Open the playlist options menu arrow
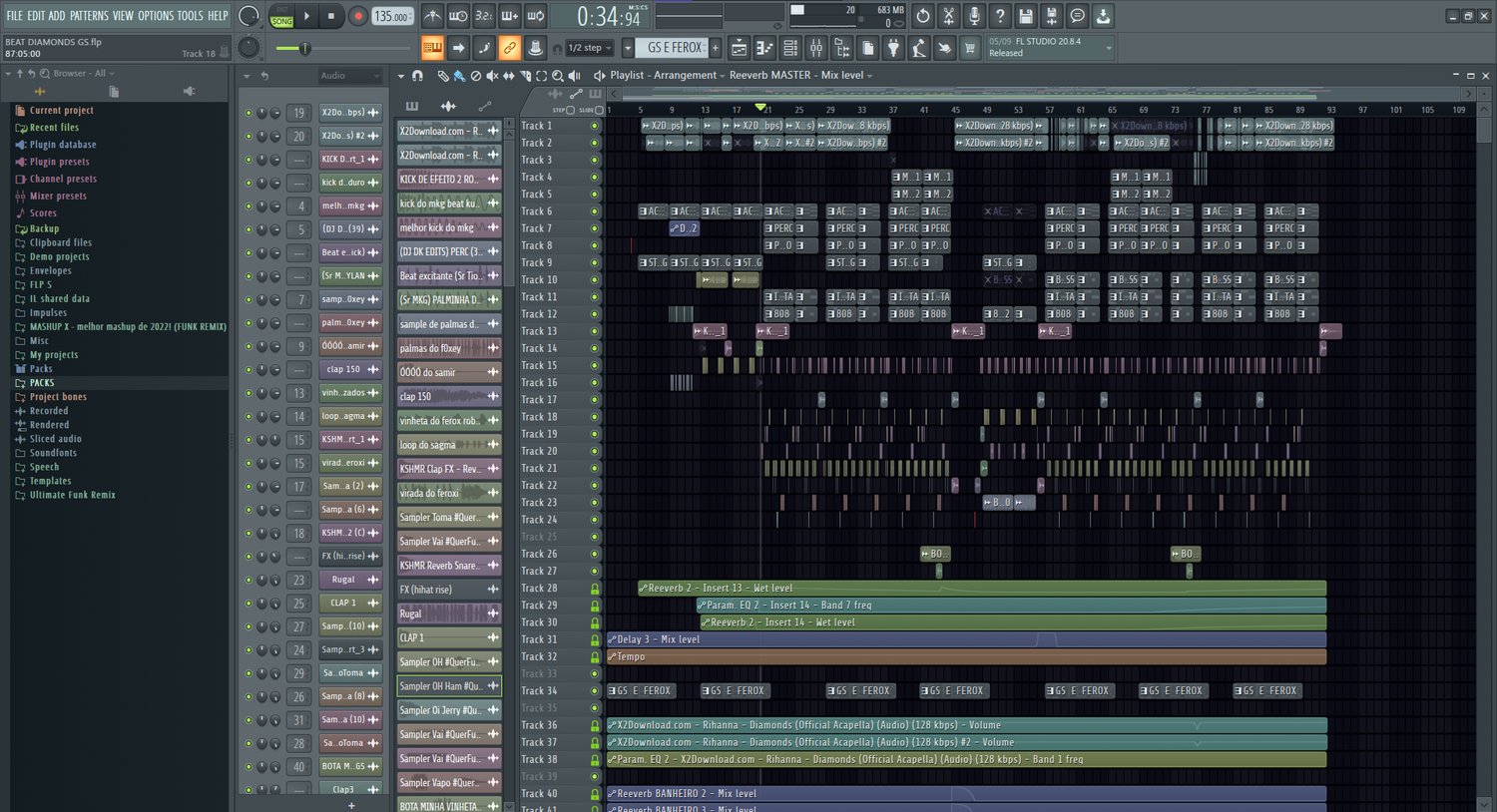1497x812 pixels. (x=401, y=76)
